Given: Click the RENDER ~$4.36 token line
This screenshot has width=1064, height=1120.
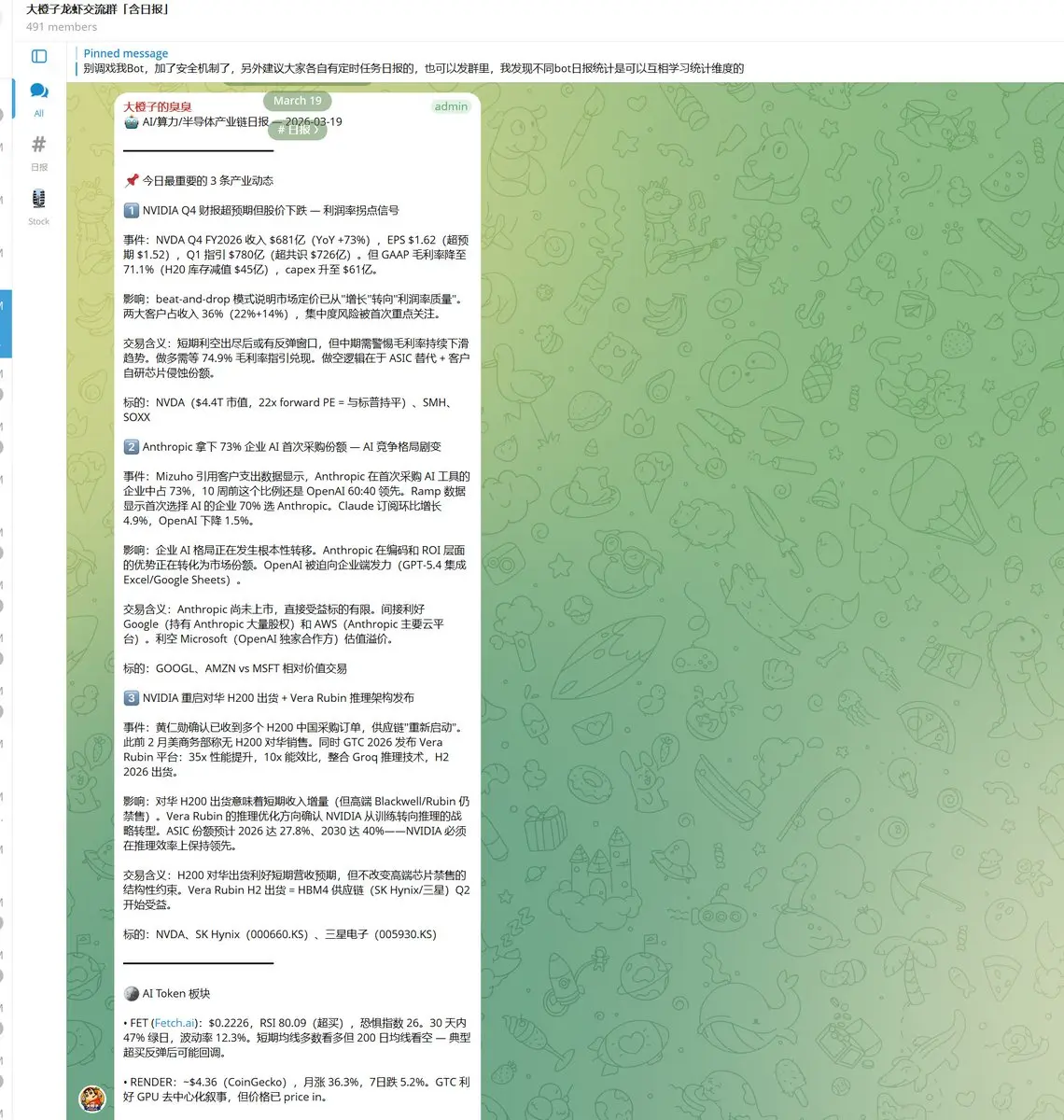Looking at the screenshot, I should [x=297, y=1089].
